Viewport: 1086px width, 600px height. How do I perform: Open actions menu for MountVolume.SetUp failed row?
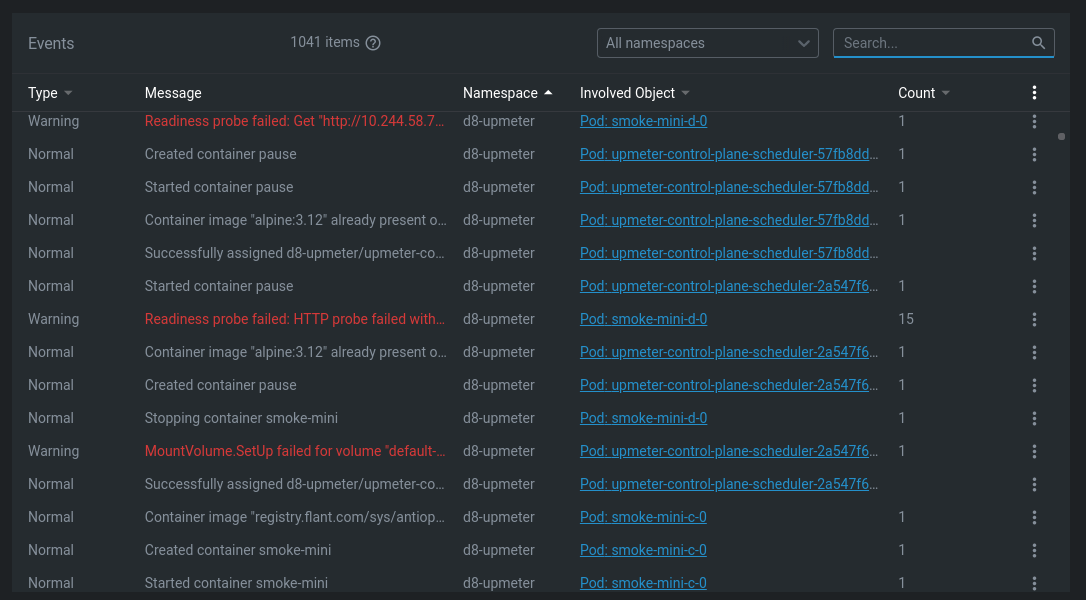tap(1034, 451)
